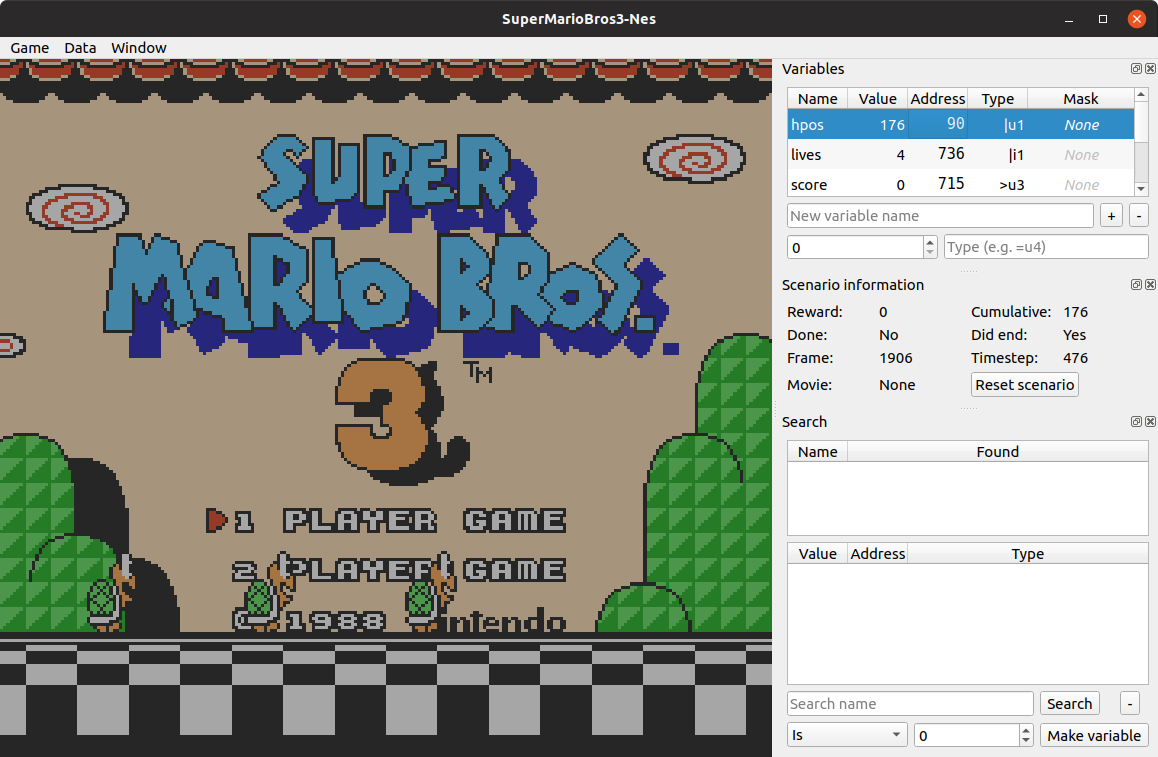Screen dimensions: 1158x757
Task: Click the hpos type cell |u1
Action: click(998, 124)
